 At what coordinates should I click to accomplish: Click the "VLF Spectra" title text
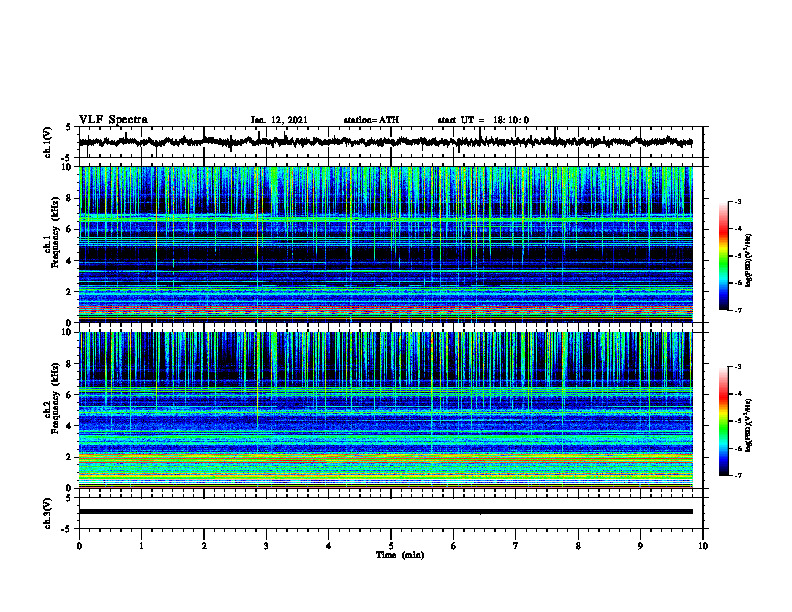point(113,120)
